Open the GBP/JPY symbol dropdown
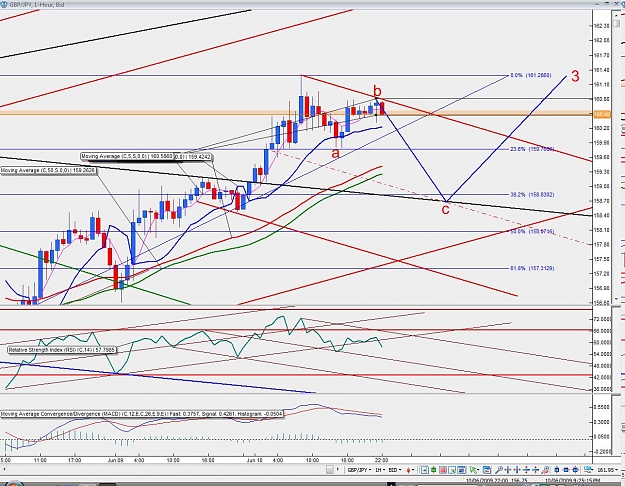 359,470
